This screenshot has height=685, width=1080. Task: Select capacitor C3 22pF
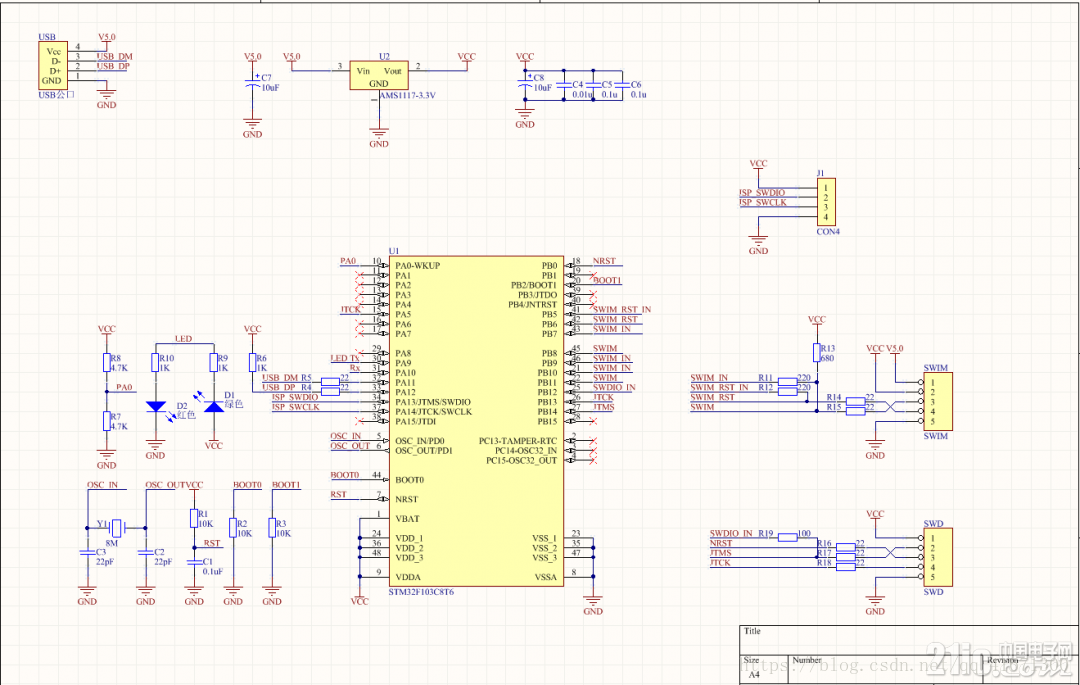coord(87,552)
